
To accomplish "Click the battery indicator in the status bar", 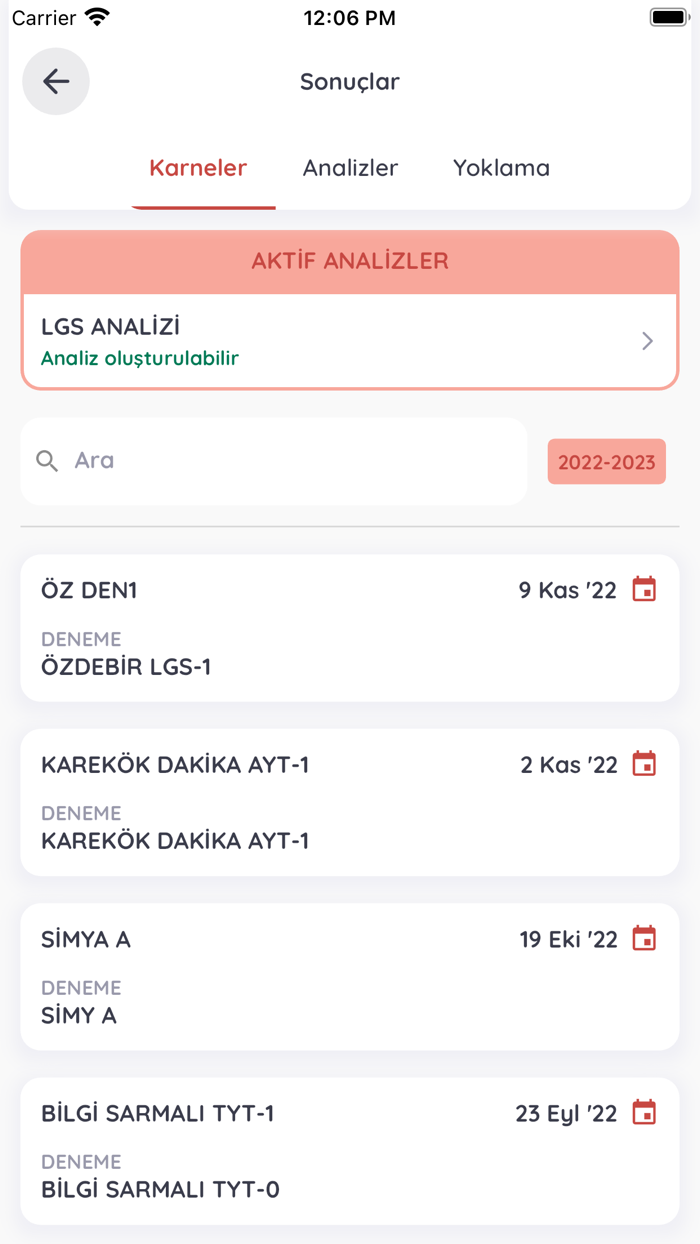I will coord(668,16).
